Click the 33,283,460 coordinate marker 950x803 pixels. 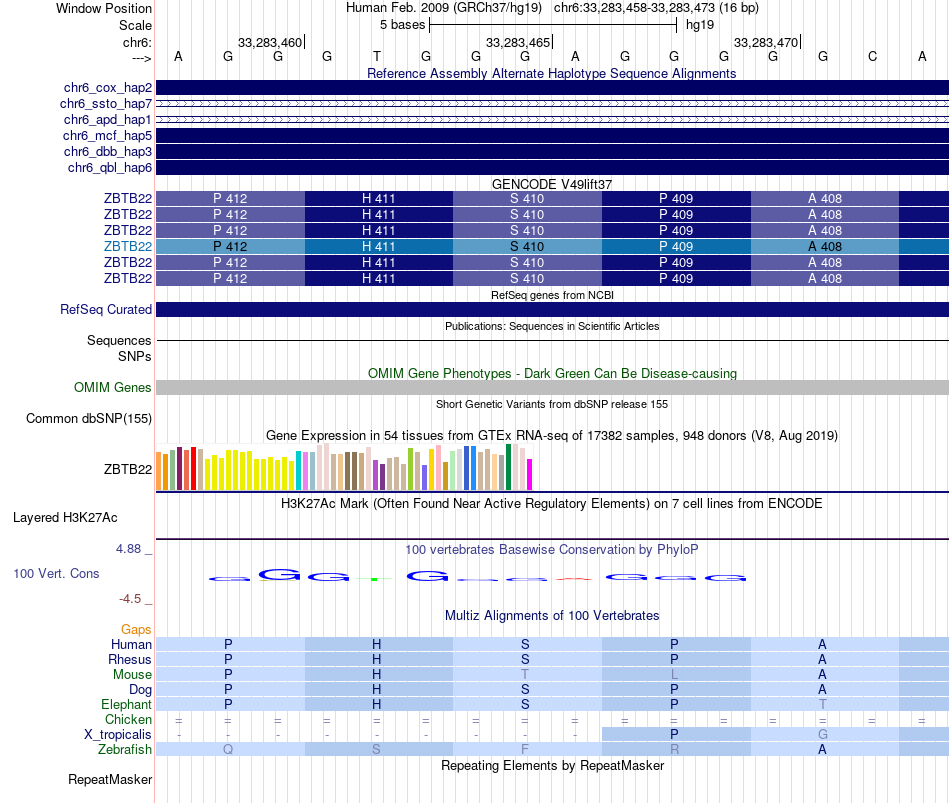(271, 42)
